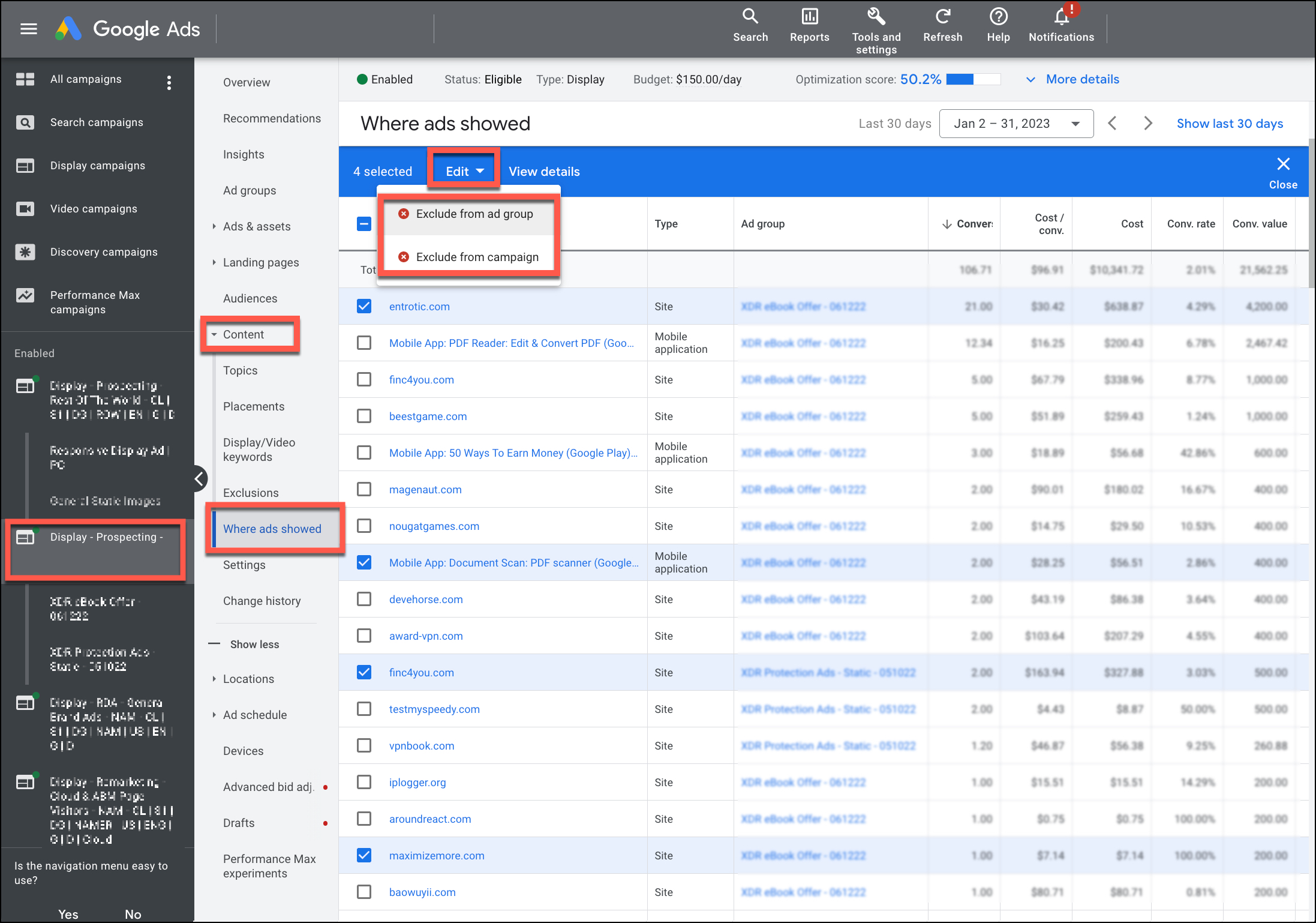Click the Search magnifier icon in header
The width and height of the screenshot is (1316, 923).
750,17
